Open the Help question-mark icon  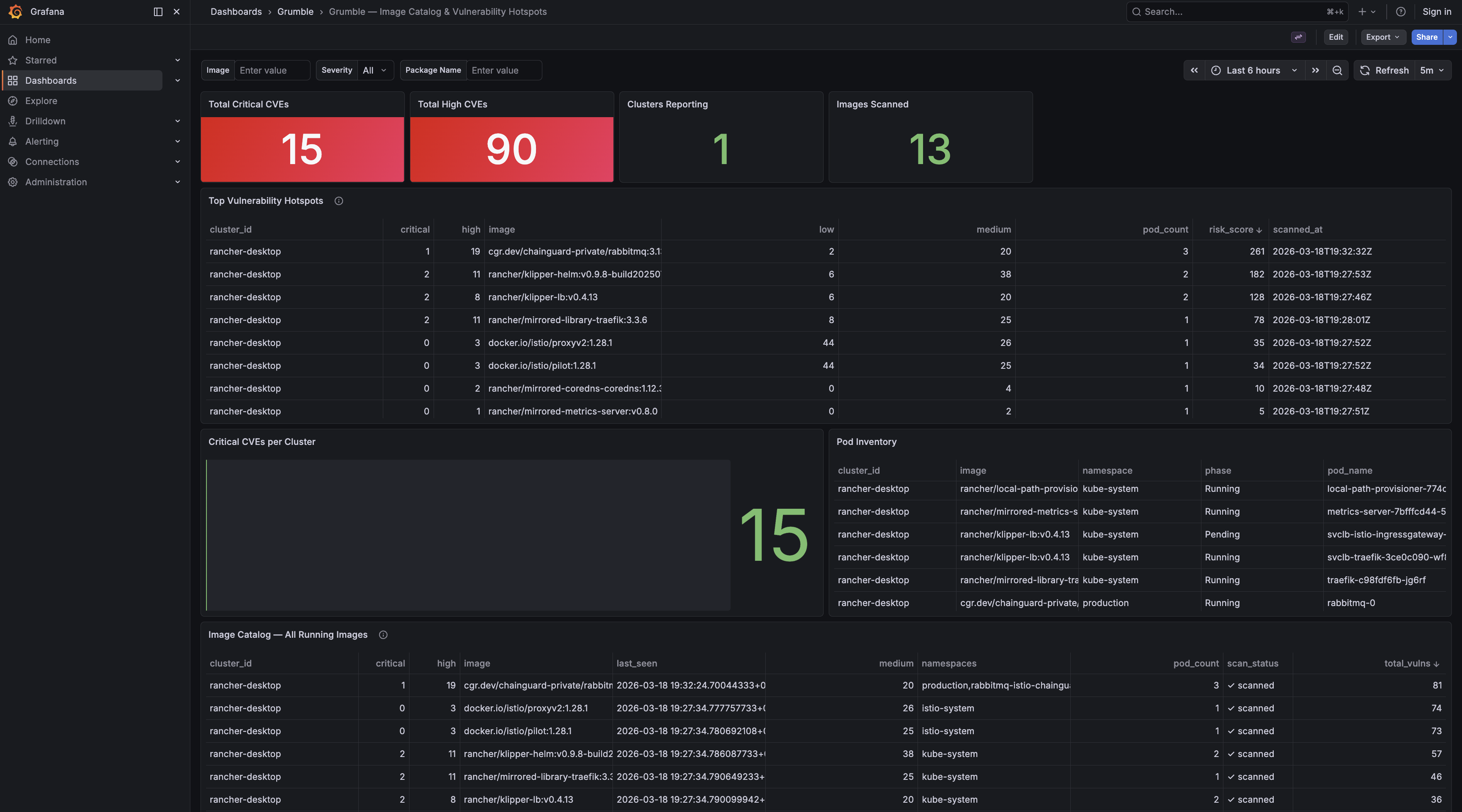point(1401,11)
